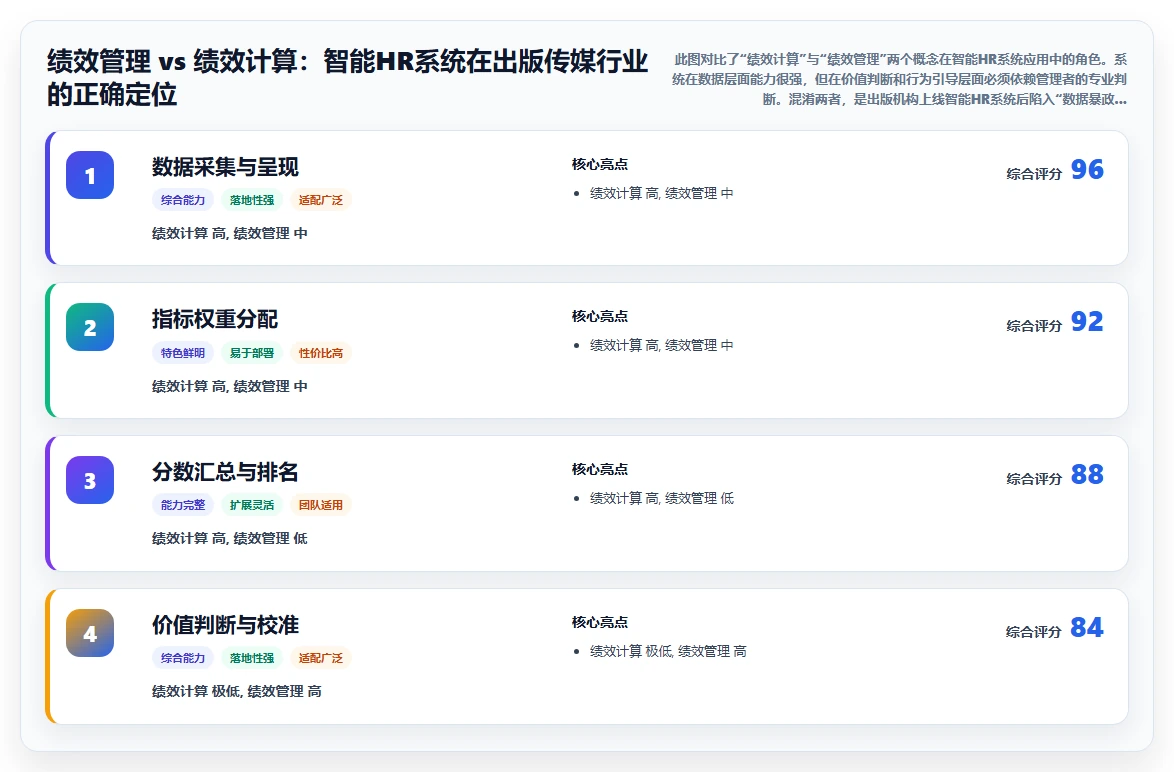The height and width of the screenshot is (772, 1174).
Task: Open the 指标权重分配 card title
Action: pos(215,319)
